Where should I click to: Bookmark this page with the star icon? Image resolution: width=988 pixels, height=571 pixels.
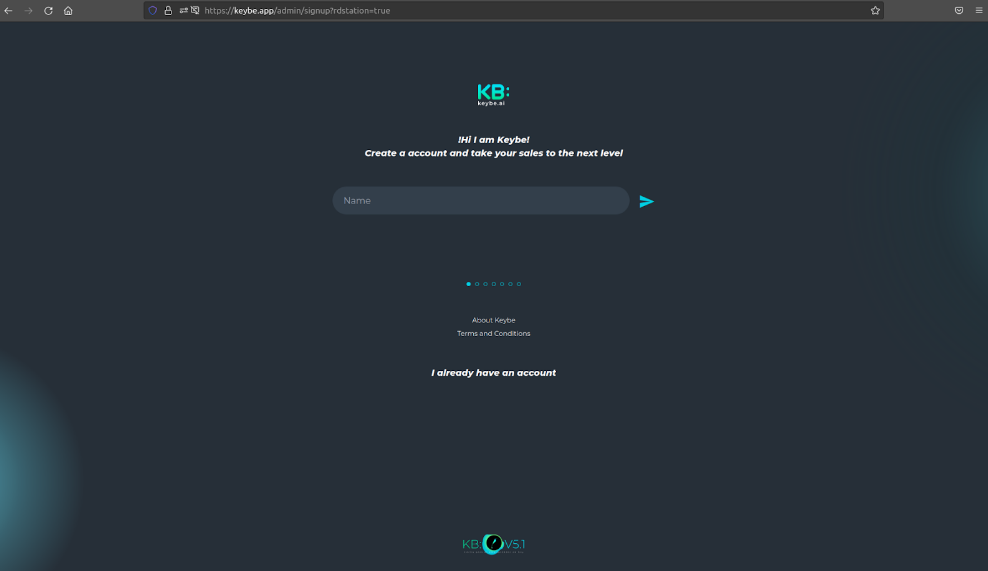[x=875, y=10]
